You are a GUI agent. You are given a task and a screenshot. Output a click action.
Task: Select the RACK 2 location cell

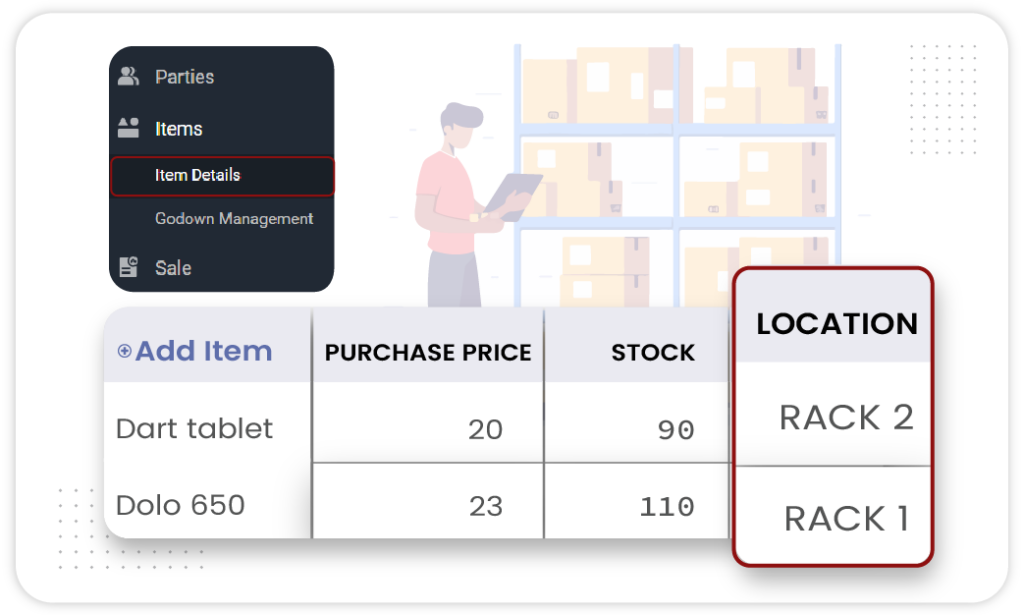[x=846, y=417]
